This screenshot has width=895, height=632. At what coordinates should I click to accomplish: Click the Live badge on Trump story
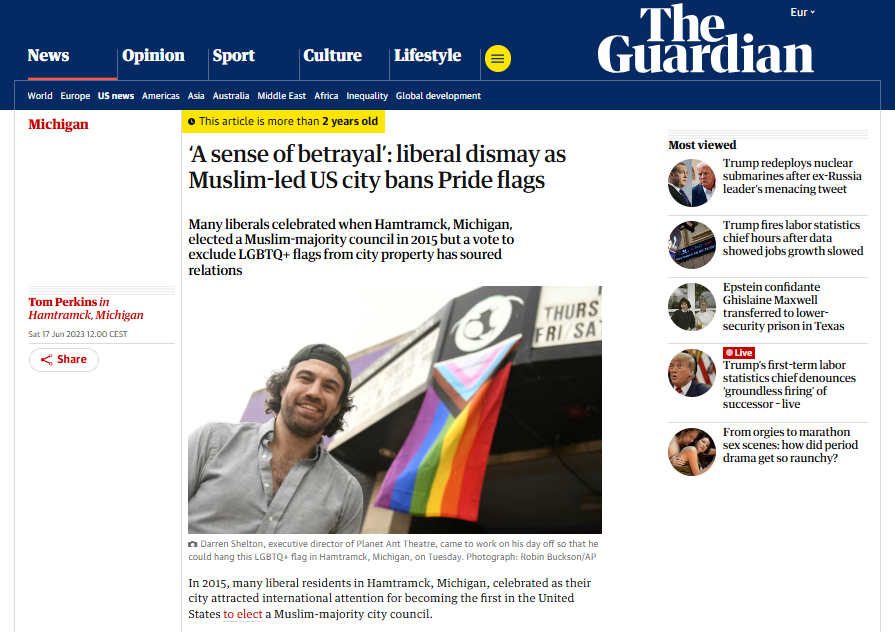tap(739, 353)
